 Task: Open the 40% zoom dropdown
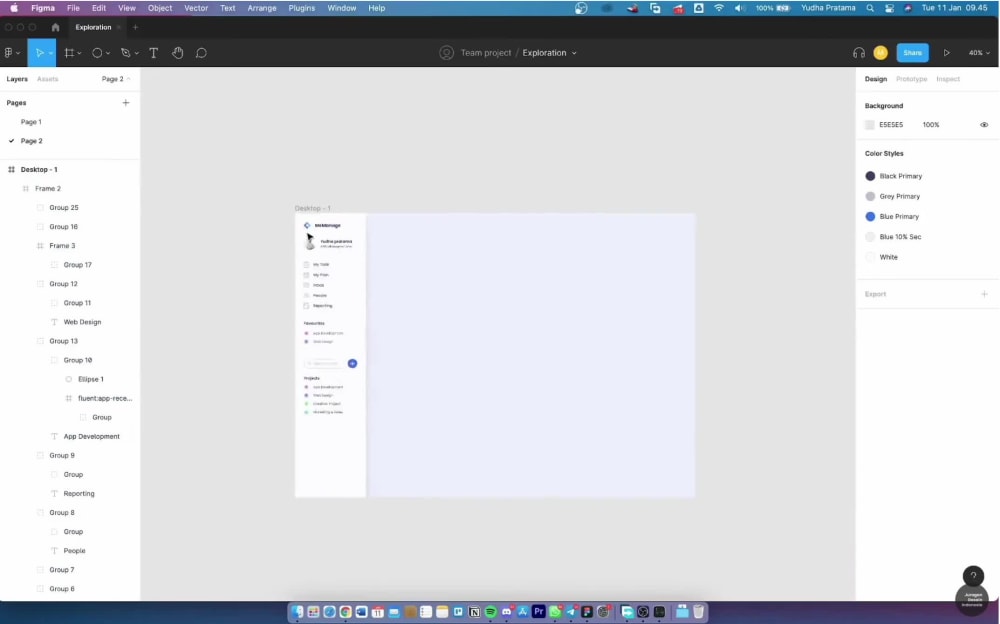tap(979, 53)
